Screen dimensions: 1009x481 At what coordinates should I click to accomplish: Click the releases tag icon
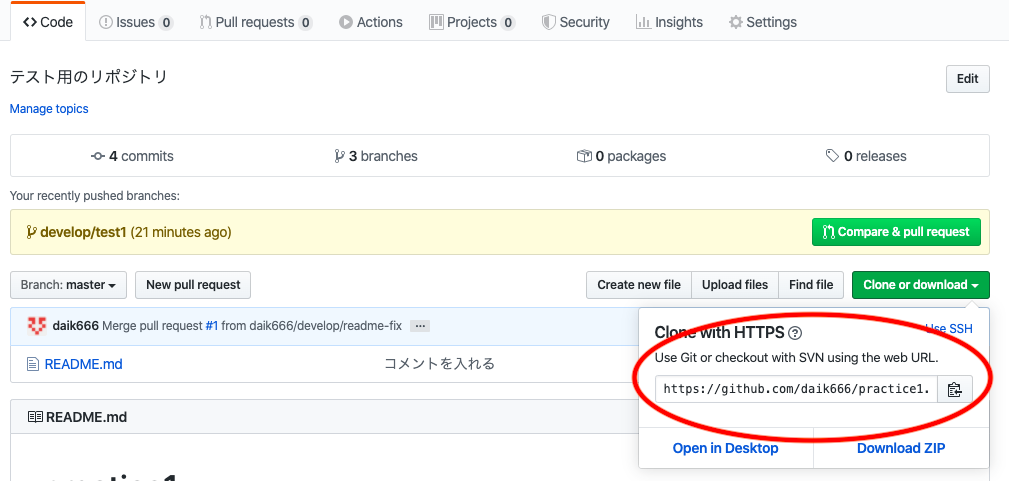tap(832, 156)
